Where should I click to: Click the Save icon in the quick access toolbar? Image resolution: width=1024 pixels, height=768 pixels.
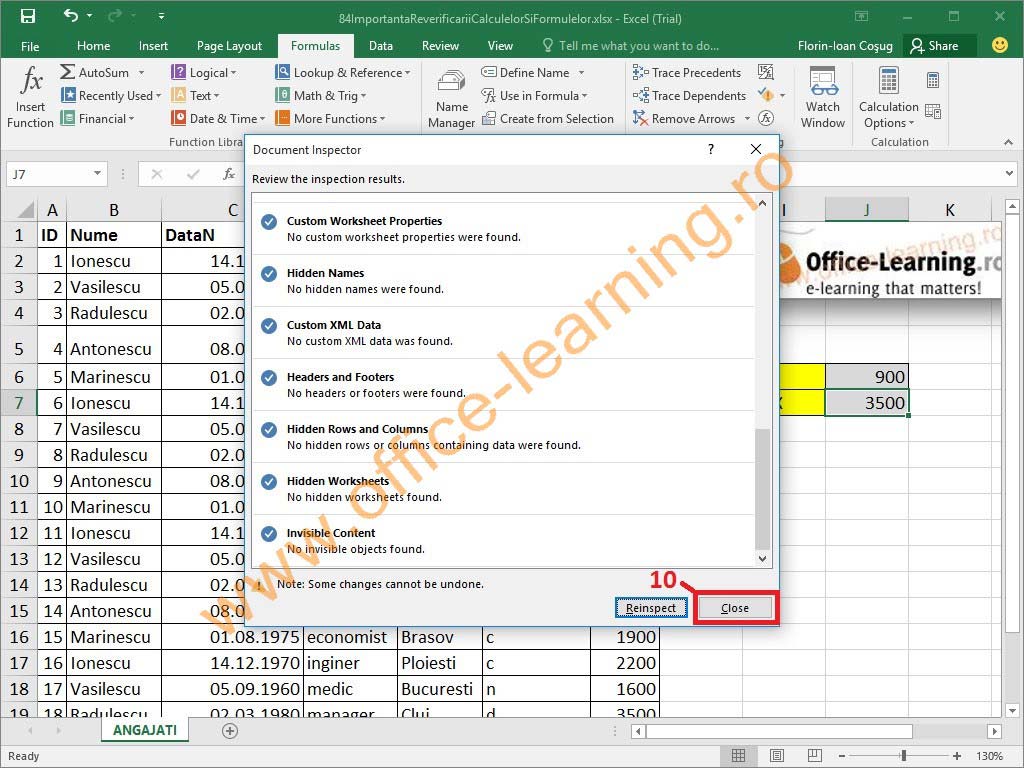click(x=27, y=16)
